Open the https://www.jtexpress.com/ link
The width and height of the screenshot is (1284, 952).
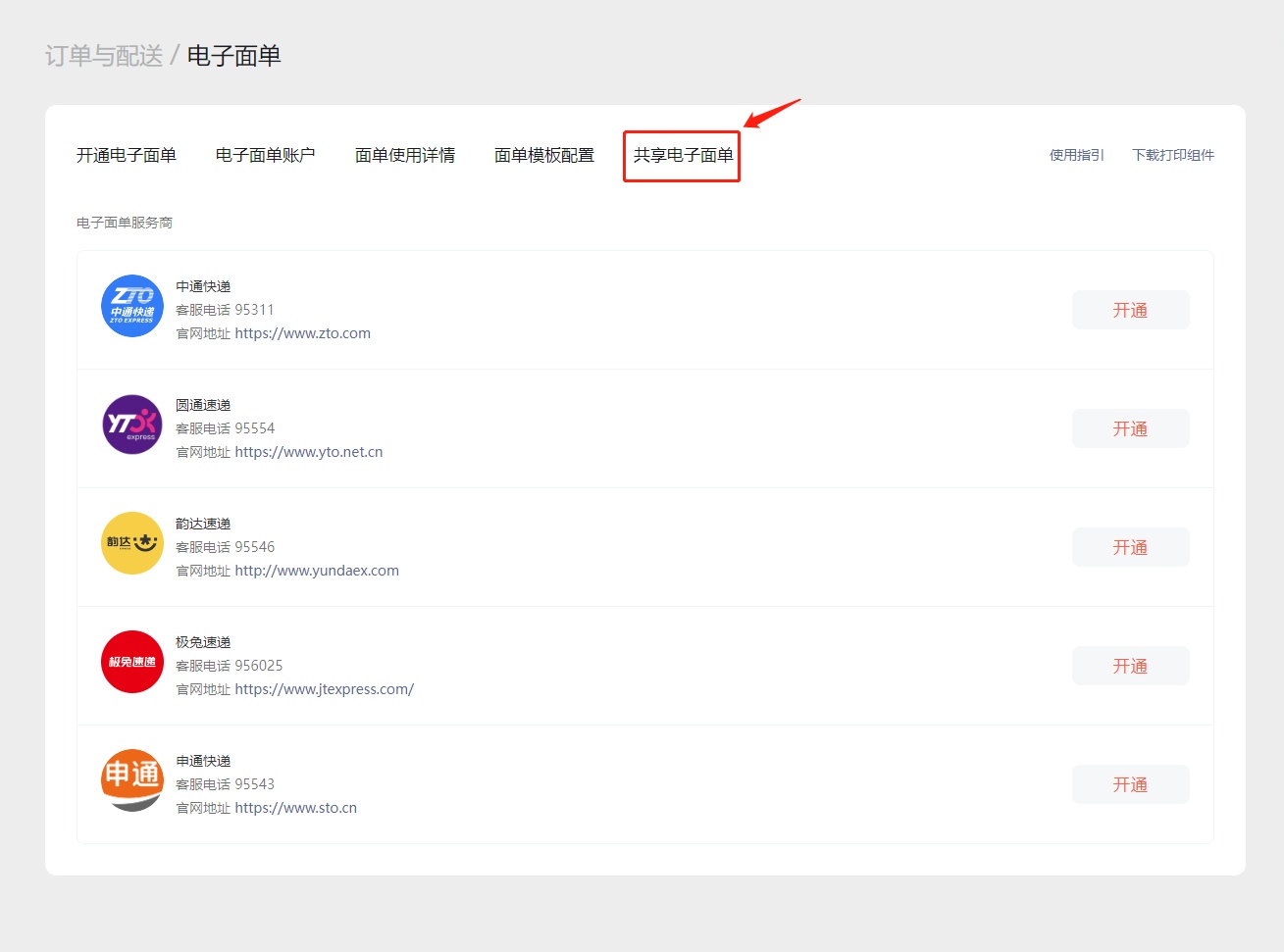(x=325, y=689)
